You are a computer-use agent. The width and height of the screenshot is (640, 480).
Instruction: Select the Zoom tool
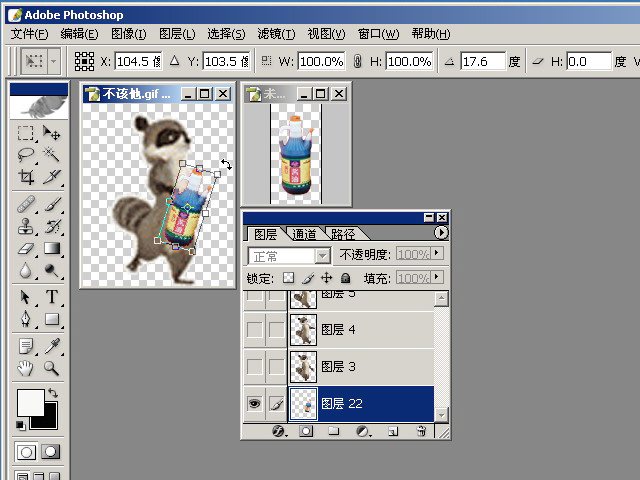pos(51,368)
